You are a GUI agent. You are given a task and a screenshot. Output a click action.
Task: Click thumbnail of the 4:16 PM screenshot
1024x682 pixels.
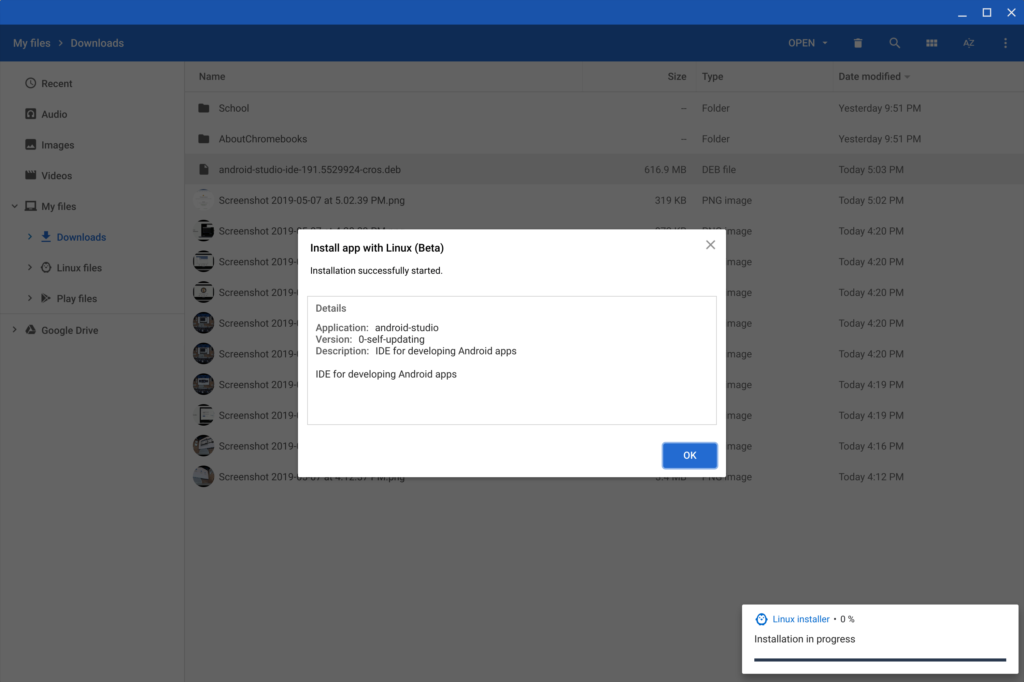pos(204,446)
